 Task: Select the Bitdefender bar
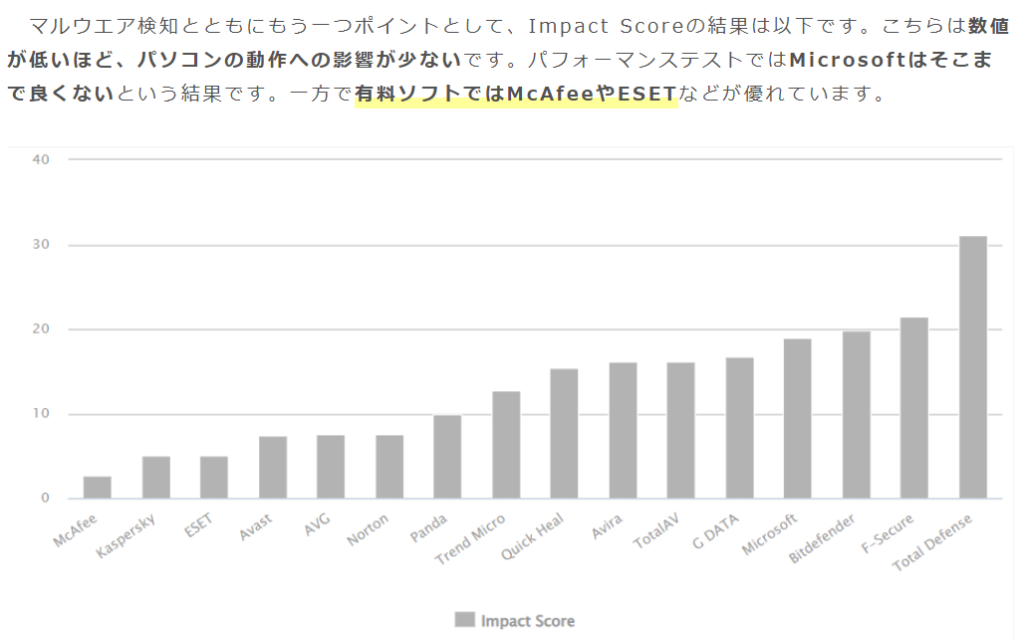click(x=856, y=415)
